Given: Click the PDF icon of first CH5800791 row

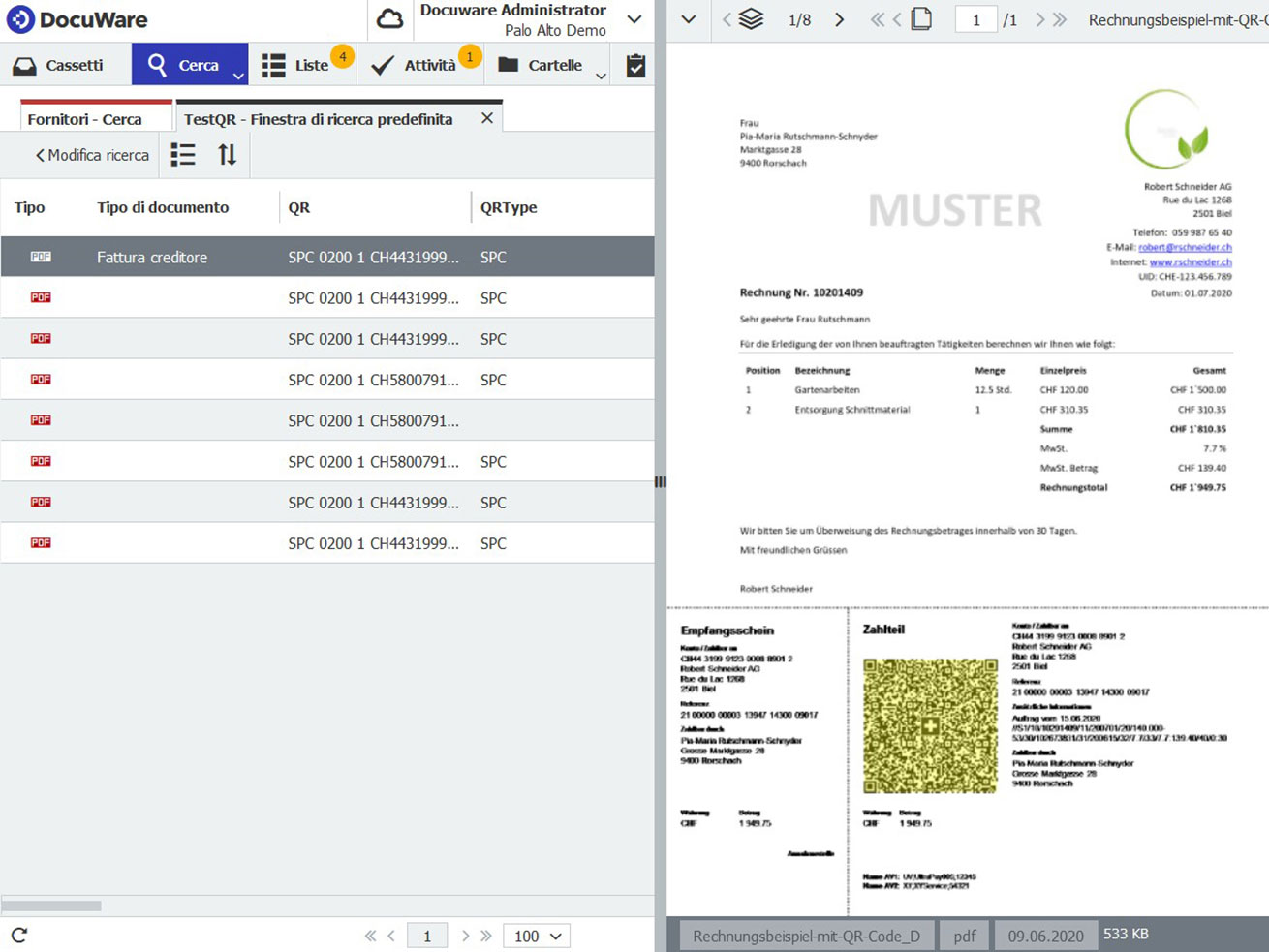Looking at the screenshot, I should tap(41, 380).
